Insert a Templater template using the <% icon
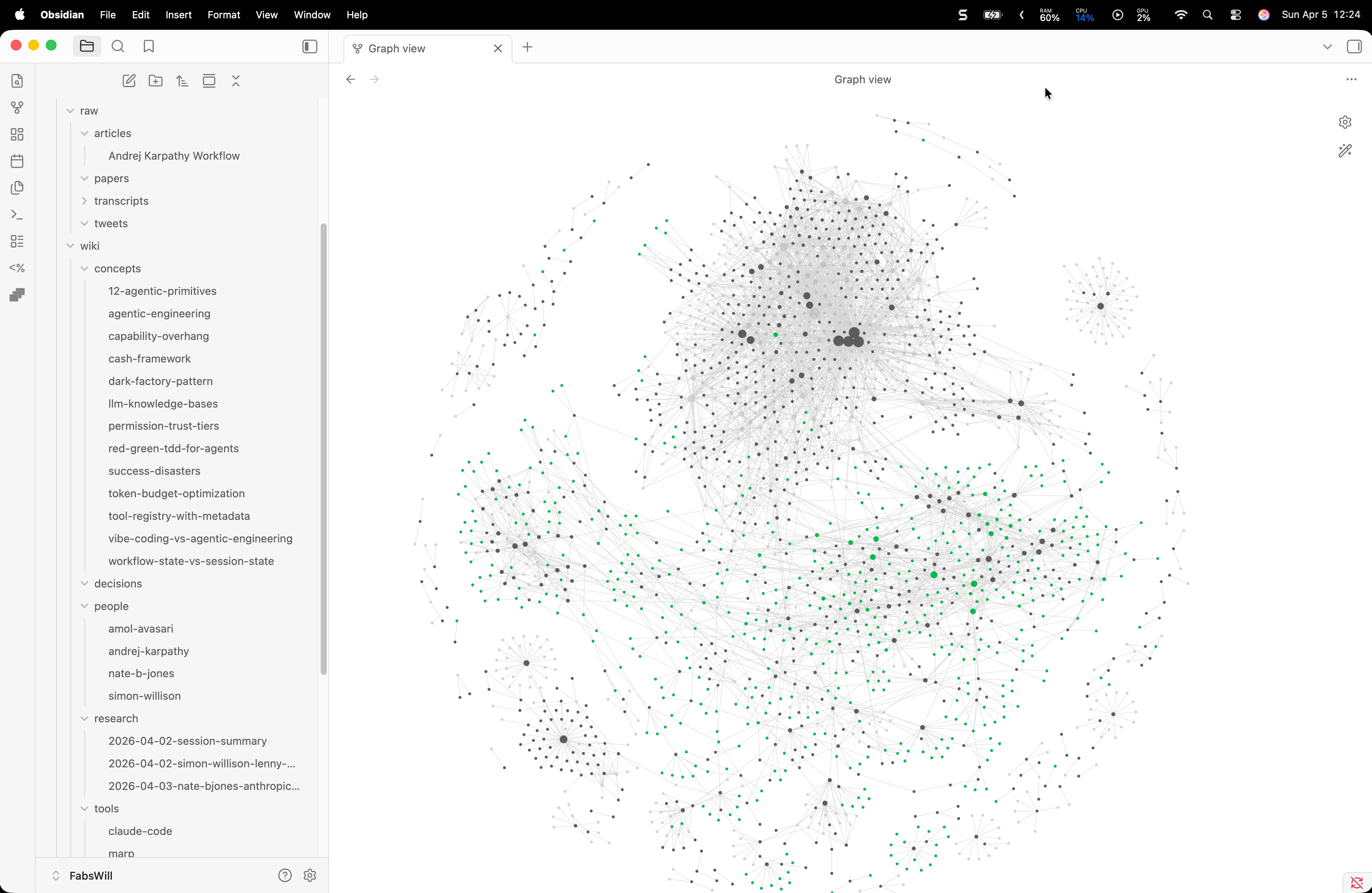 click(17, 268)
